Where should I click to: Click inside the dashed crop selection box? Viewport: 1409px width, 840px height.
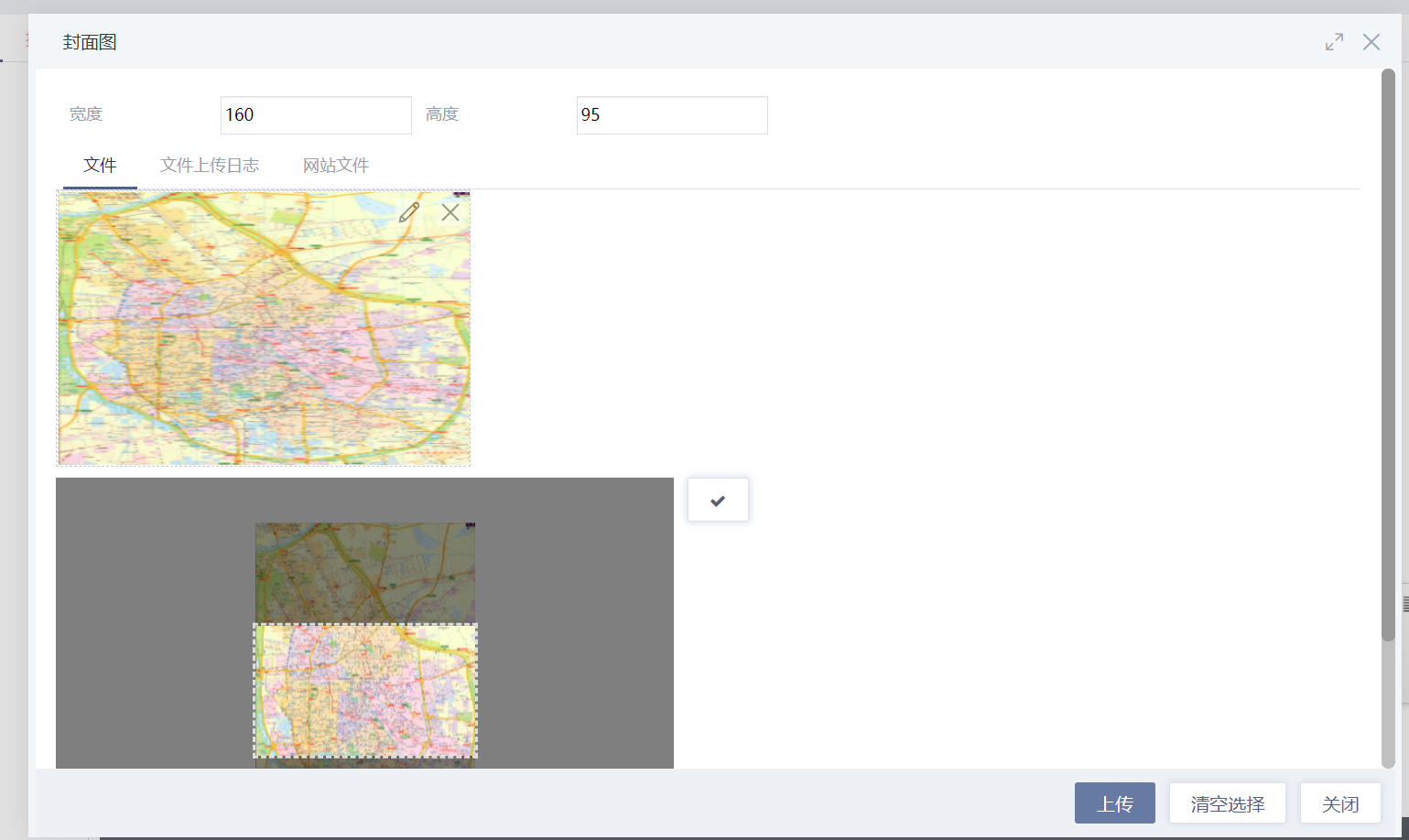(365, 691)
